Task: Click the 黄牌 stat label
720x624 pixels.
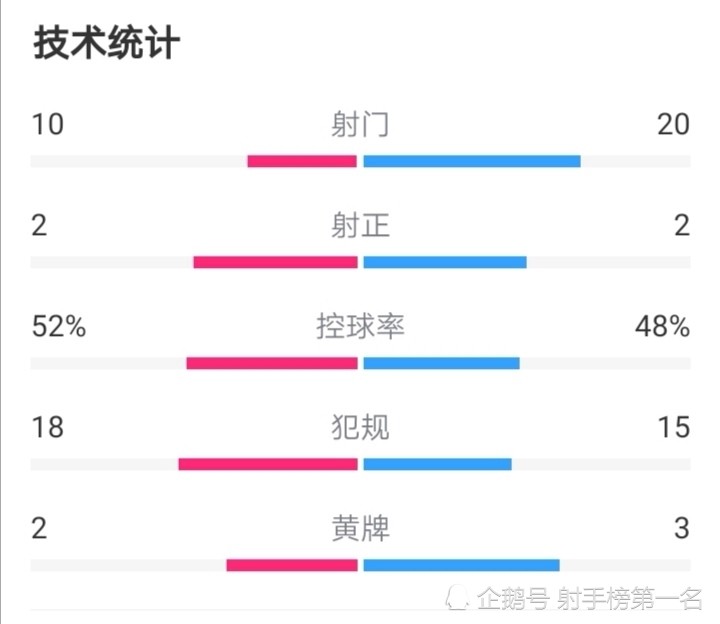Action: tap(360, 528)
